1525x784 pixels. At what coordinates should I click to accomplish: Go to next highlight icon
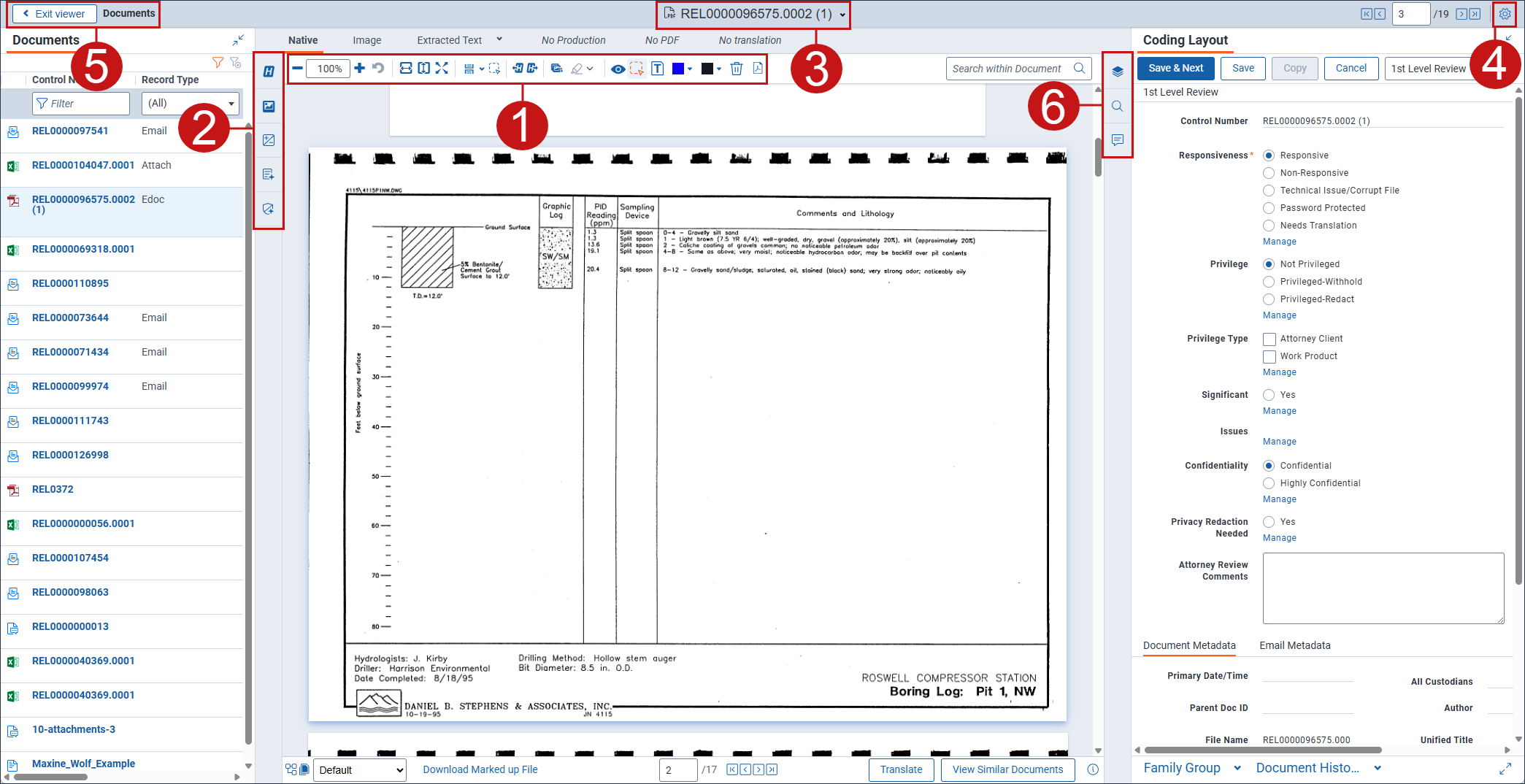[x=532, y=69]
